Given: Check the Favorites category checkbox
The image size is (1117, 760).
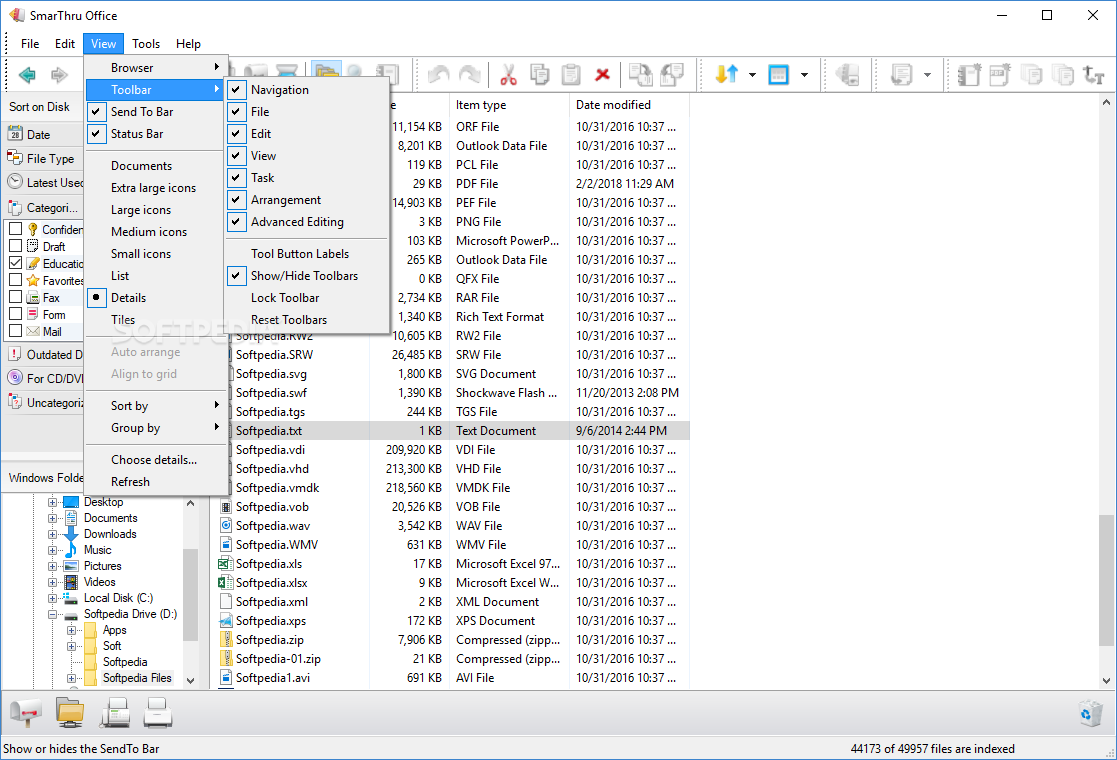Looking at the screenshot, I should 15,280.
